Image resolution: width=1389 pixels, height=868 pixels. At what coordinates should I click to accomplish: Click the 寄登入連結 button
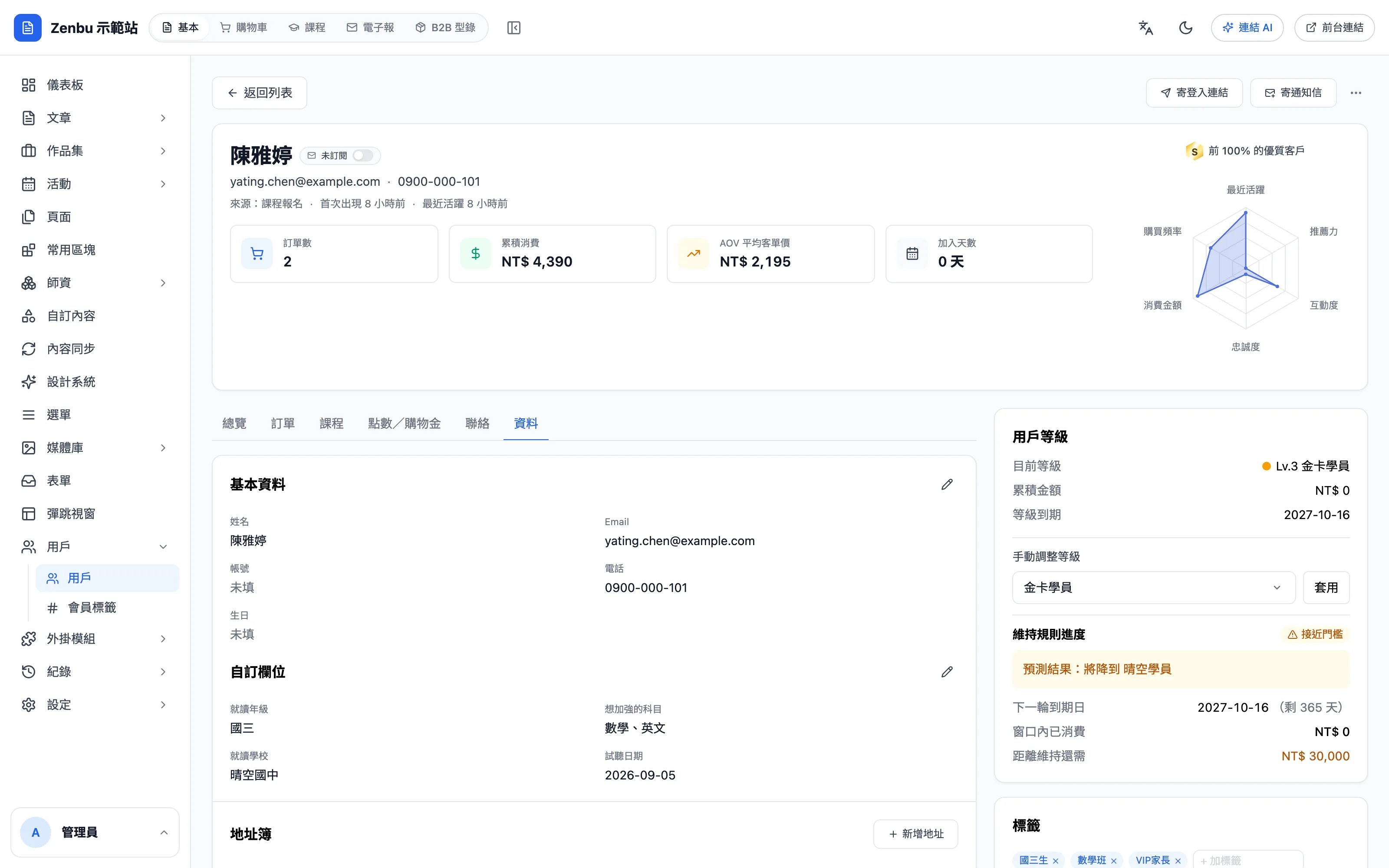[1195, 93]
